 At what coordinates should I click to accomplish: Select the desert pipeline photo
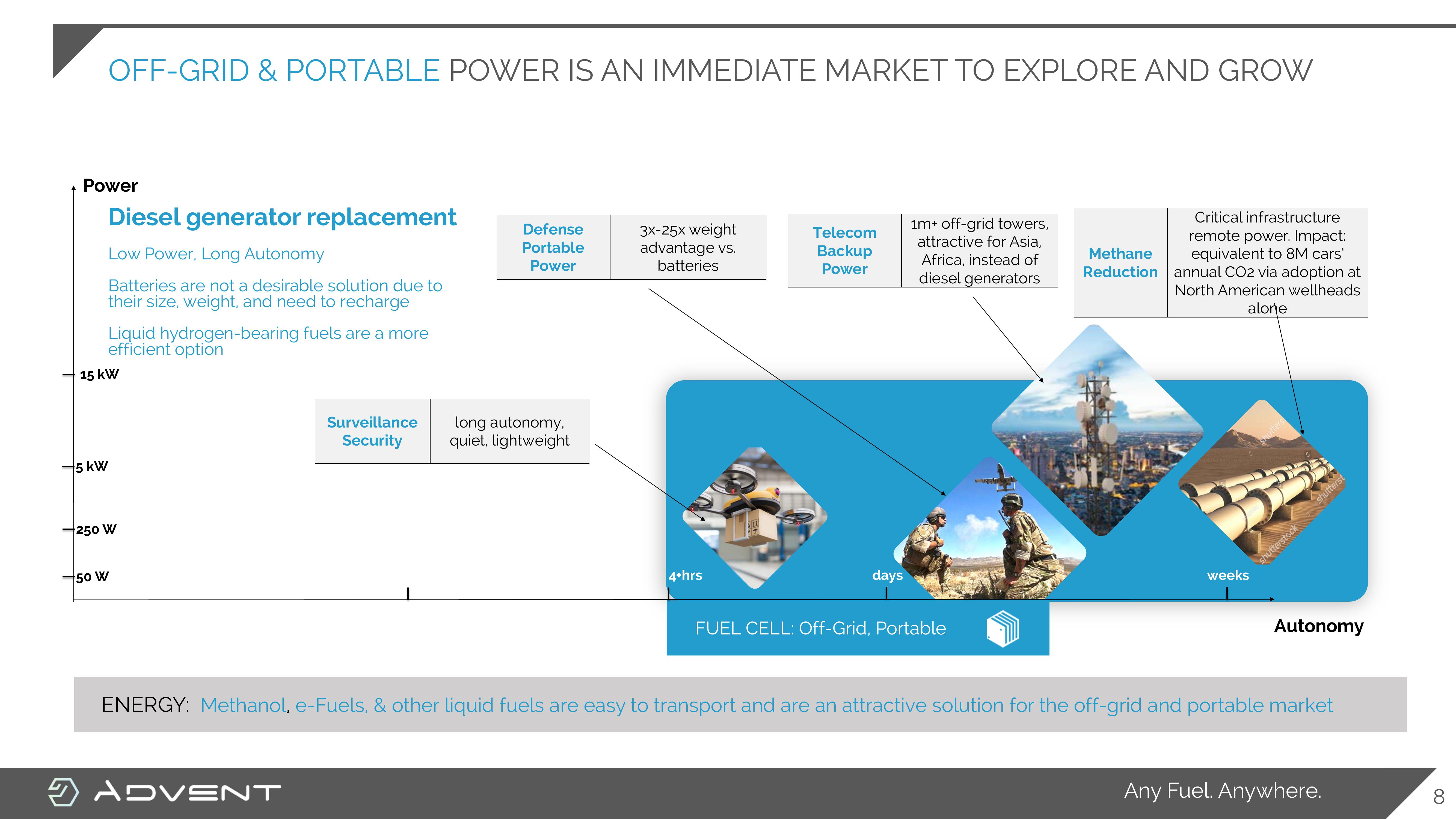click(1262, 482)
